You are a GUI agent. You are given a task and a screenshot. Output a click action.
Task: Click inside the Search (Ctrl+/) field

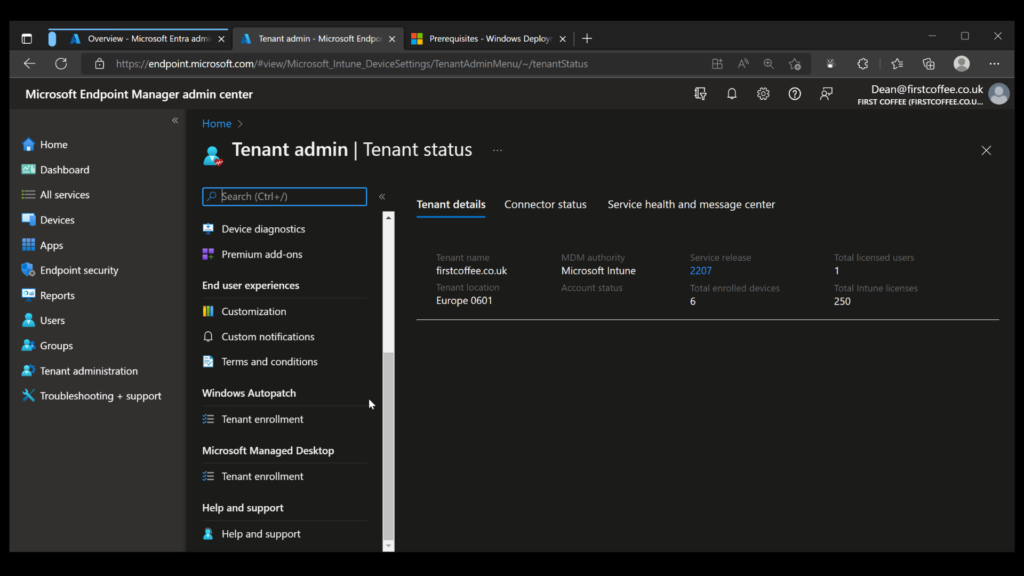pyautogui.click(x=284, y=197)
